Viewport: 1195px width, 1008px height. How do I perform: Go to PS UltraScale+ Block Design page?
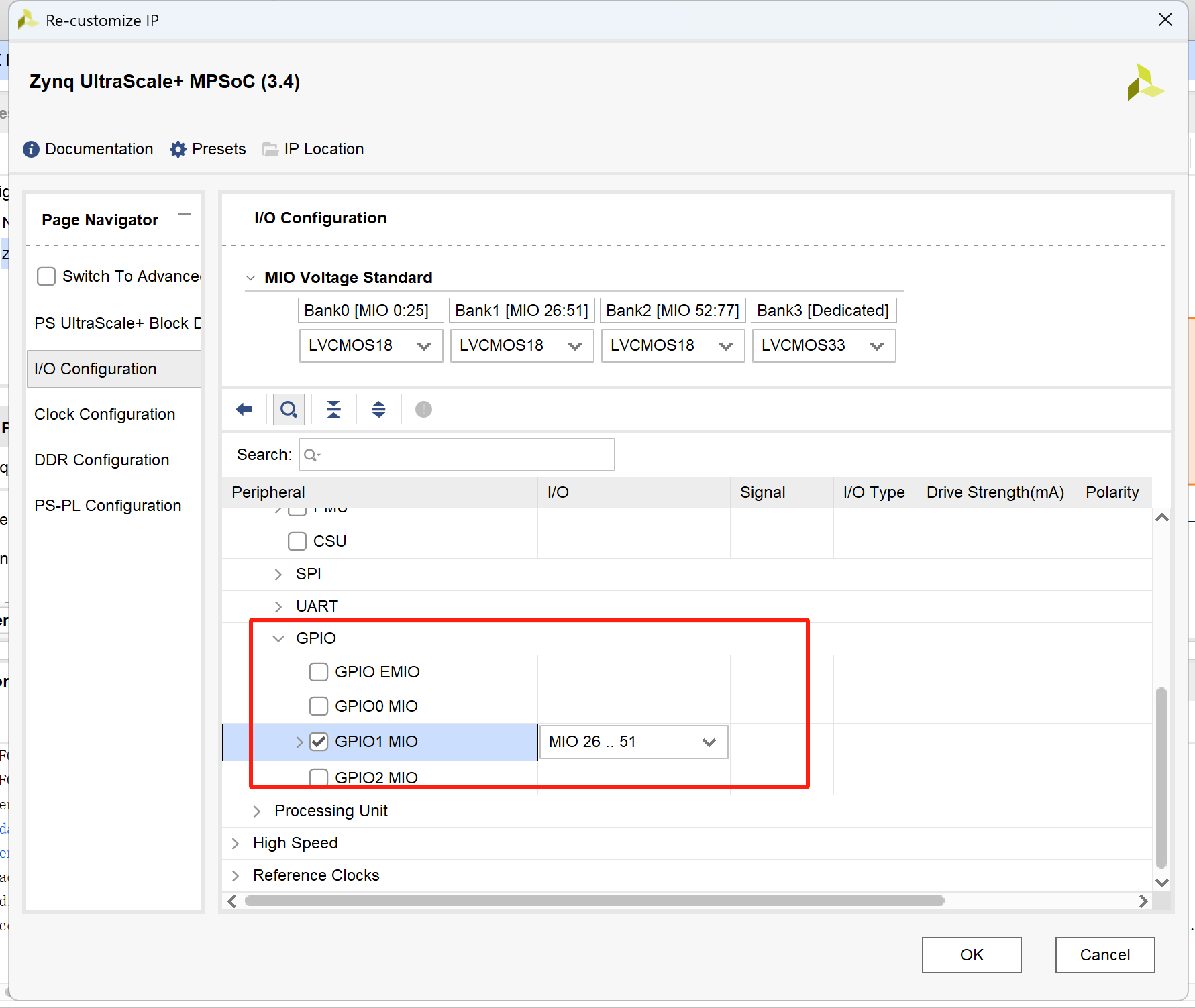114,323
